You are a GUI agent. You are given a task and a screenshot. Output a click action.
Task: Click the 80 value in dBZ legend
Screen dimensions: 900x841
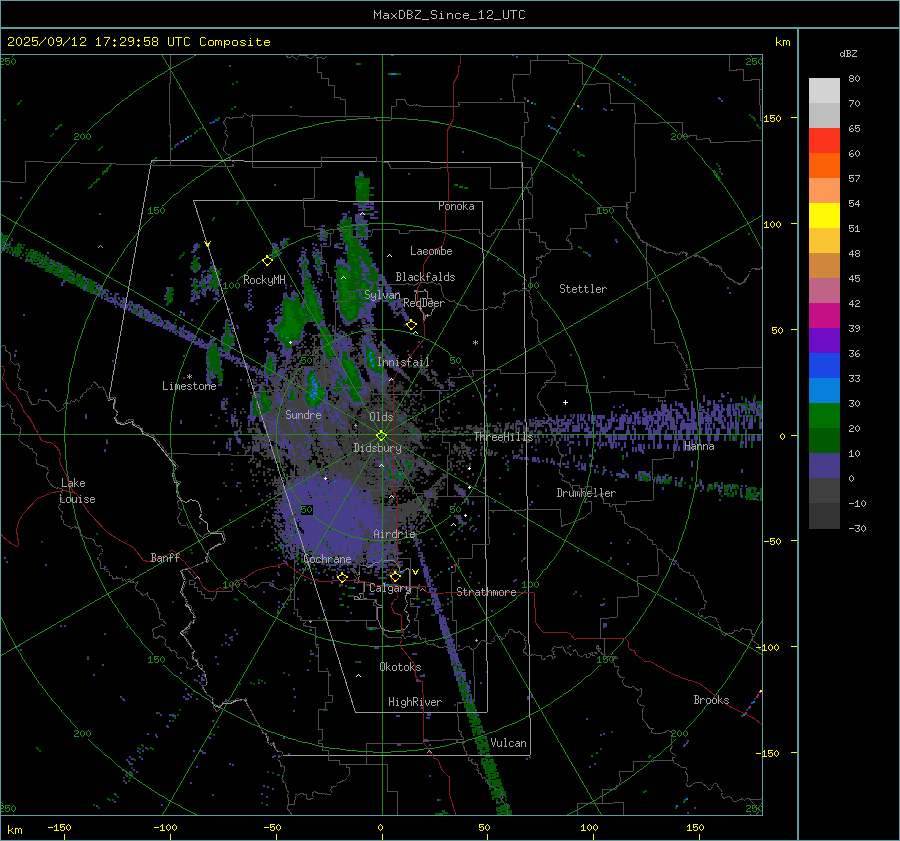pos(854,79)
